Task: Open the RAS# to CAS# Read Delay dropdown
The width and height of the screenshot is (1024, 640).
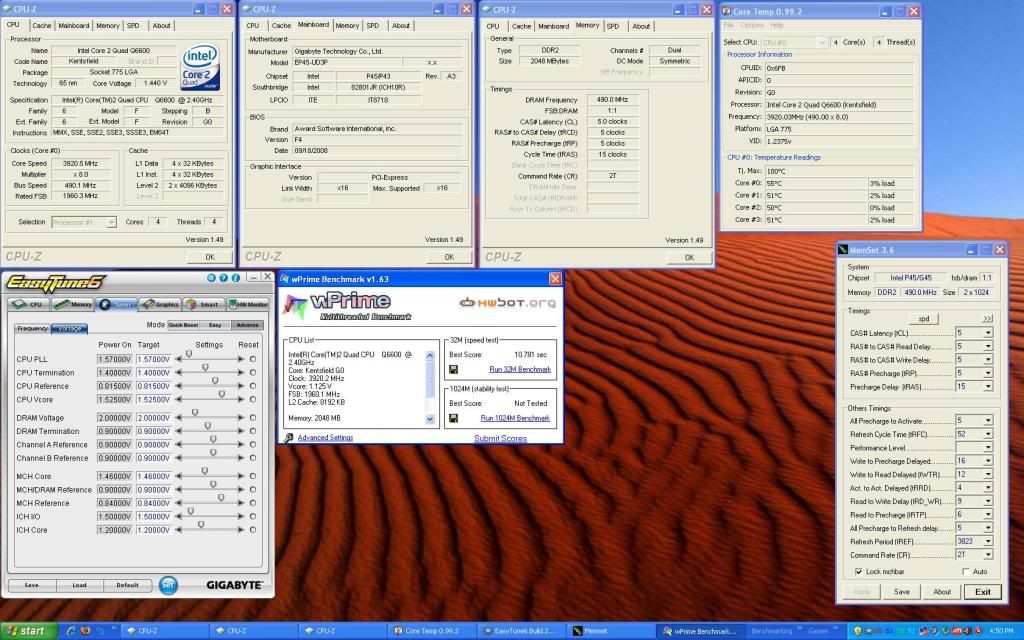Action: (987, 346)
